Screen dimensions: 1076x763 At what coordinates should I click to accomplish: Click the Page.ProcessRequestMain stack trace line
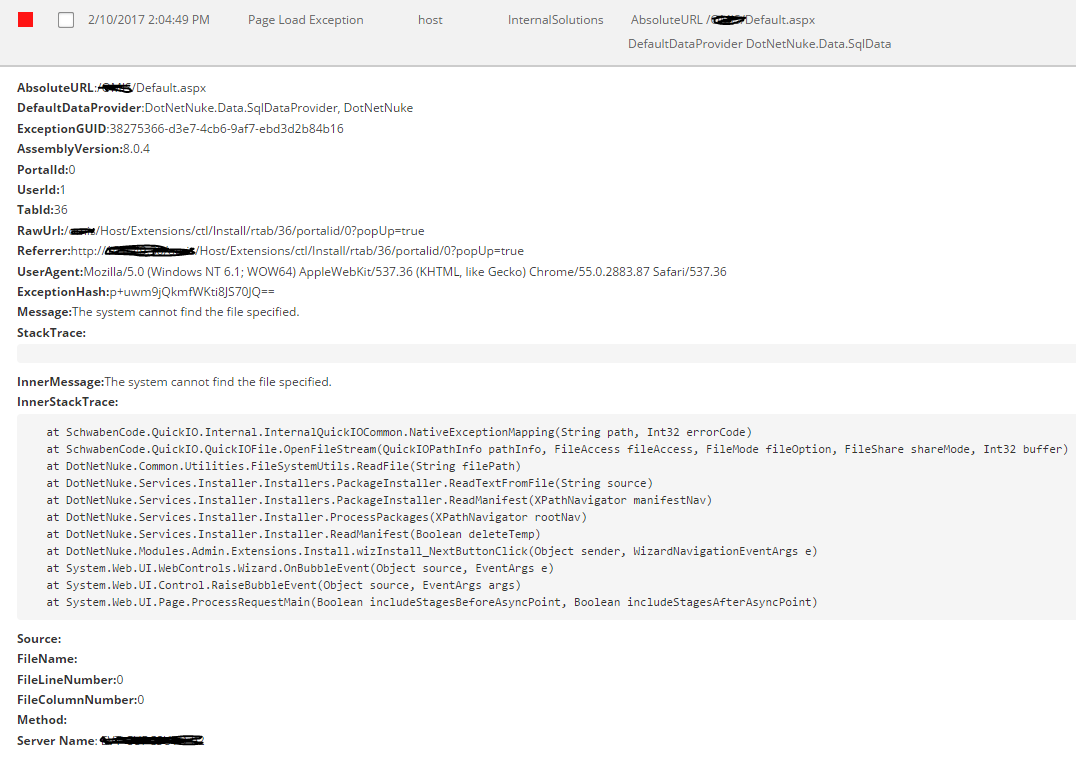point(432,602)
